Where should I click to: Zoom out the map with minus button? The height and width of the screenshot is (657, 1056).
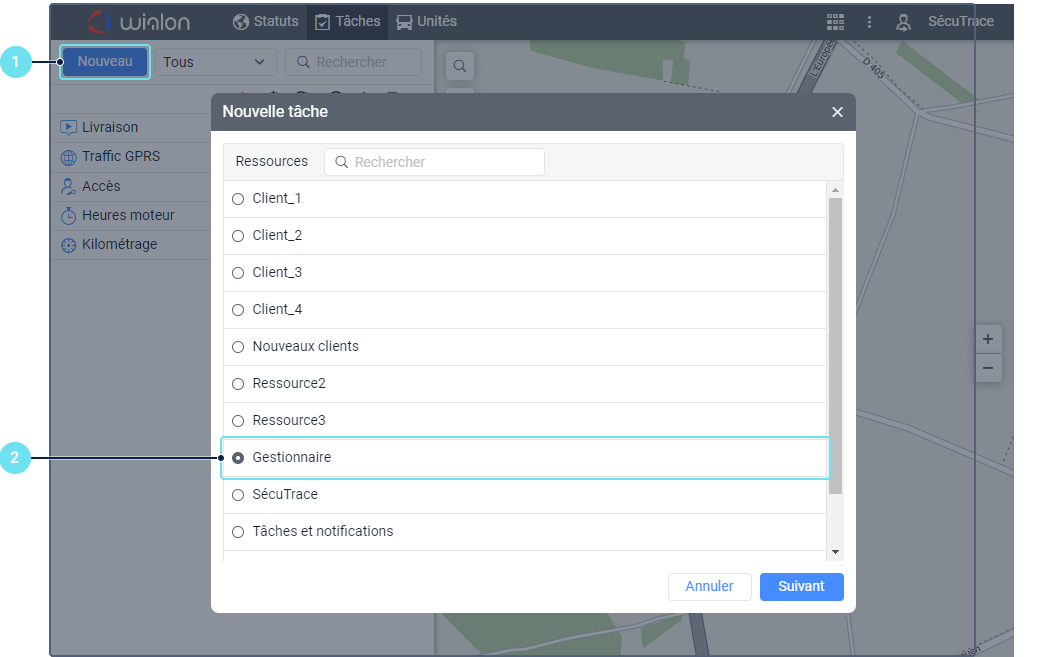pos(988,368)
